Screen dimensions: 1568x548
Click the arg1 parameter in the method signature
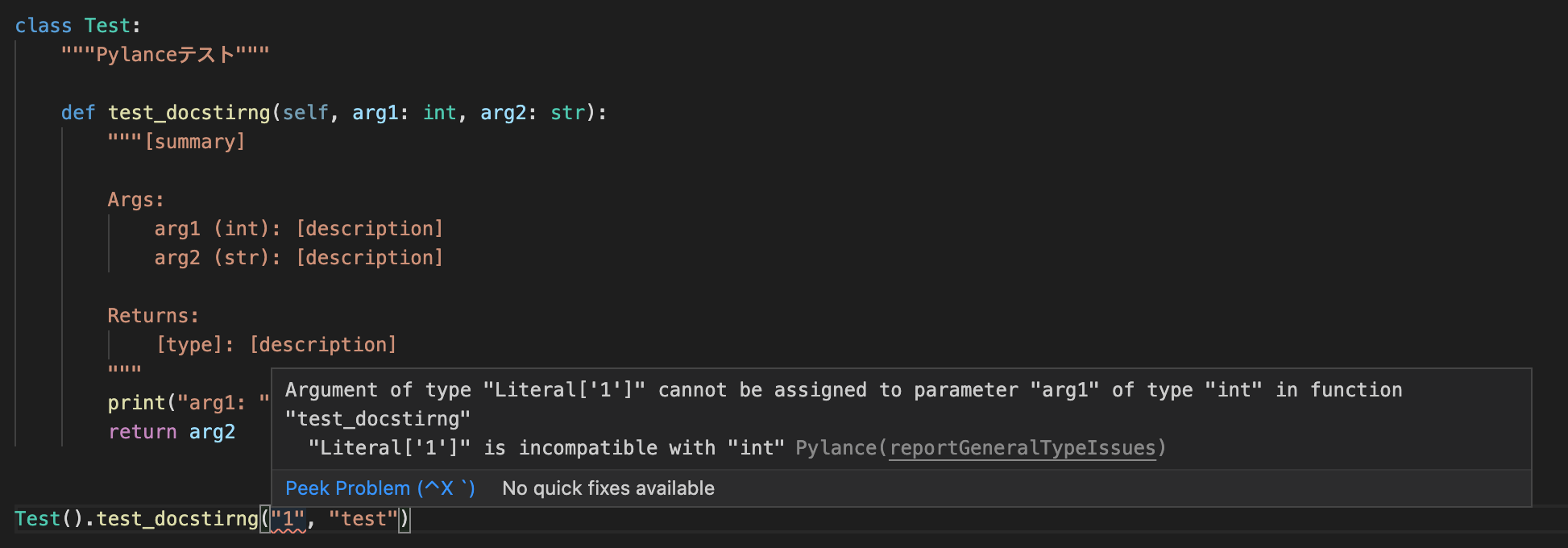[x=375, y=113]
